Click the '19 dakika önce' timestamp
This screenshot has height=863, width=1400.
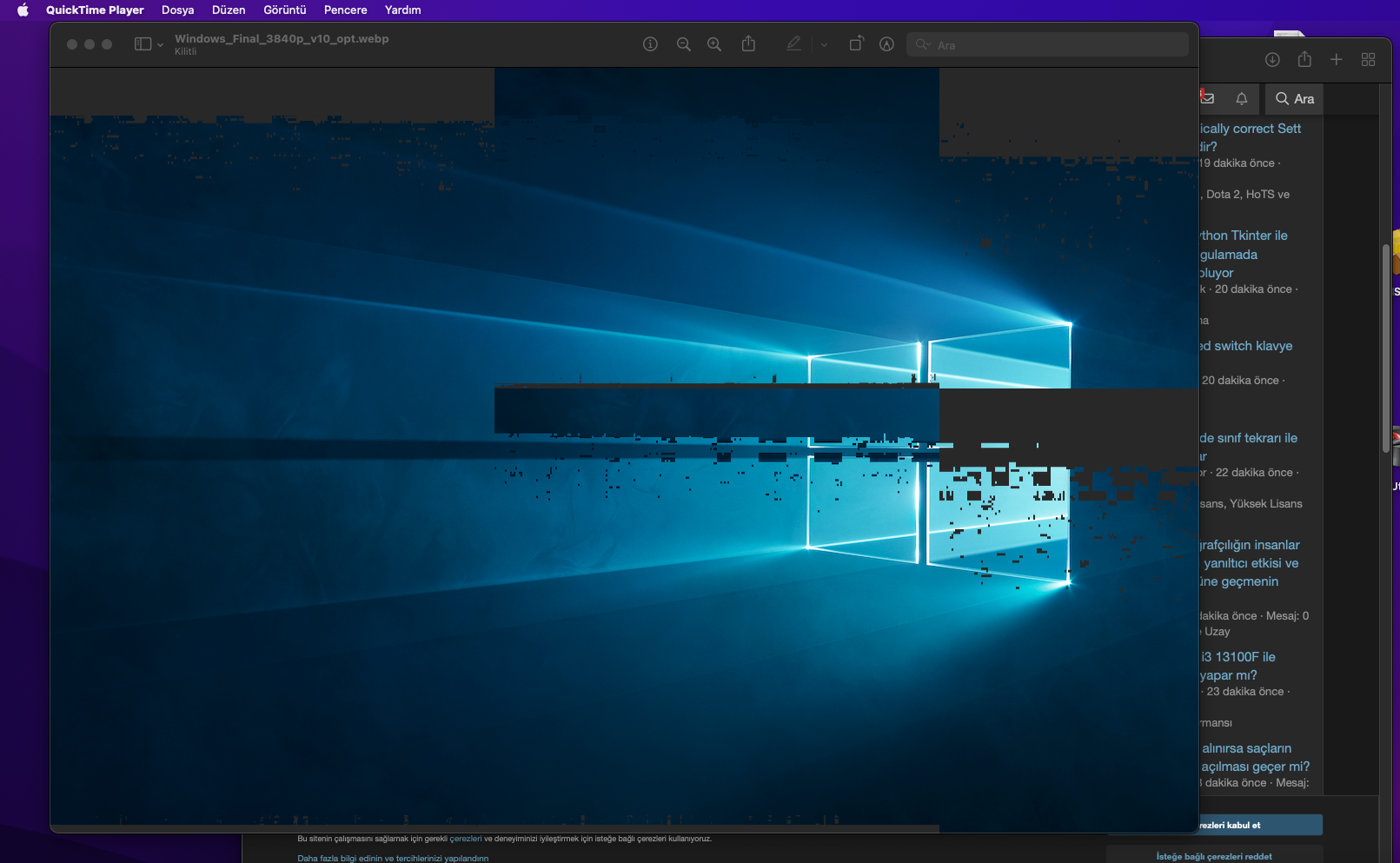click(x=1237, y=163)
